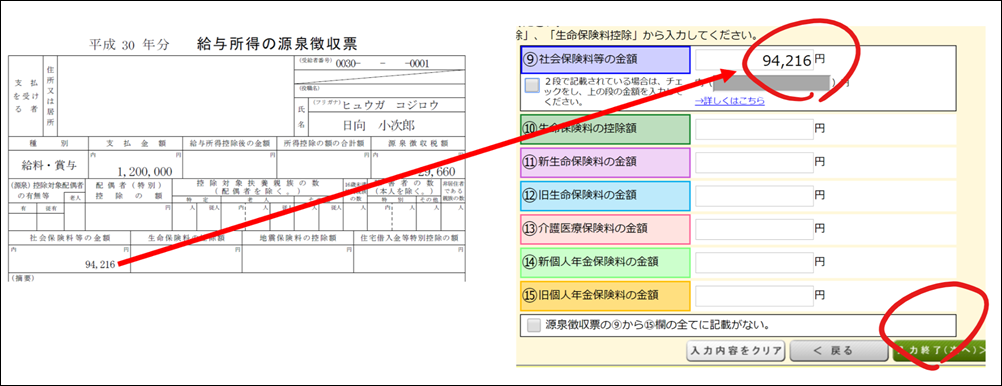Click the 介護医療保険料の金額 input field
The width and height of the screenshot is (1002, 386).
pyautogui.click(x=754, y=228)
